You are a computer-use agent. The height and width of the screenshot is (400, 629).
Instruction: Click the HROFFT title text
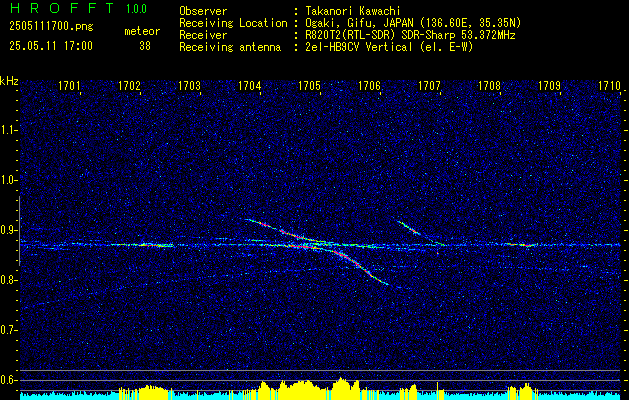(62, 8)
